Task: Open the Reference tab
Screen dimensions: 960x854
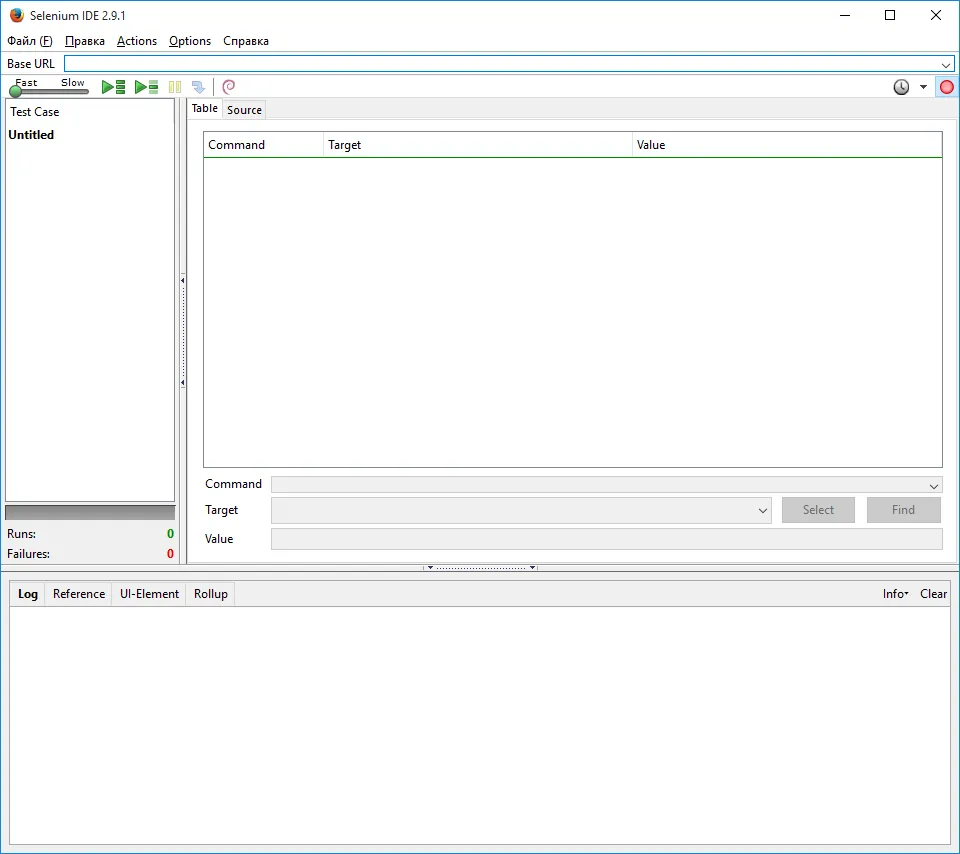Action: tap(79, 594)
